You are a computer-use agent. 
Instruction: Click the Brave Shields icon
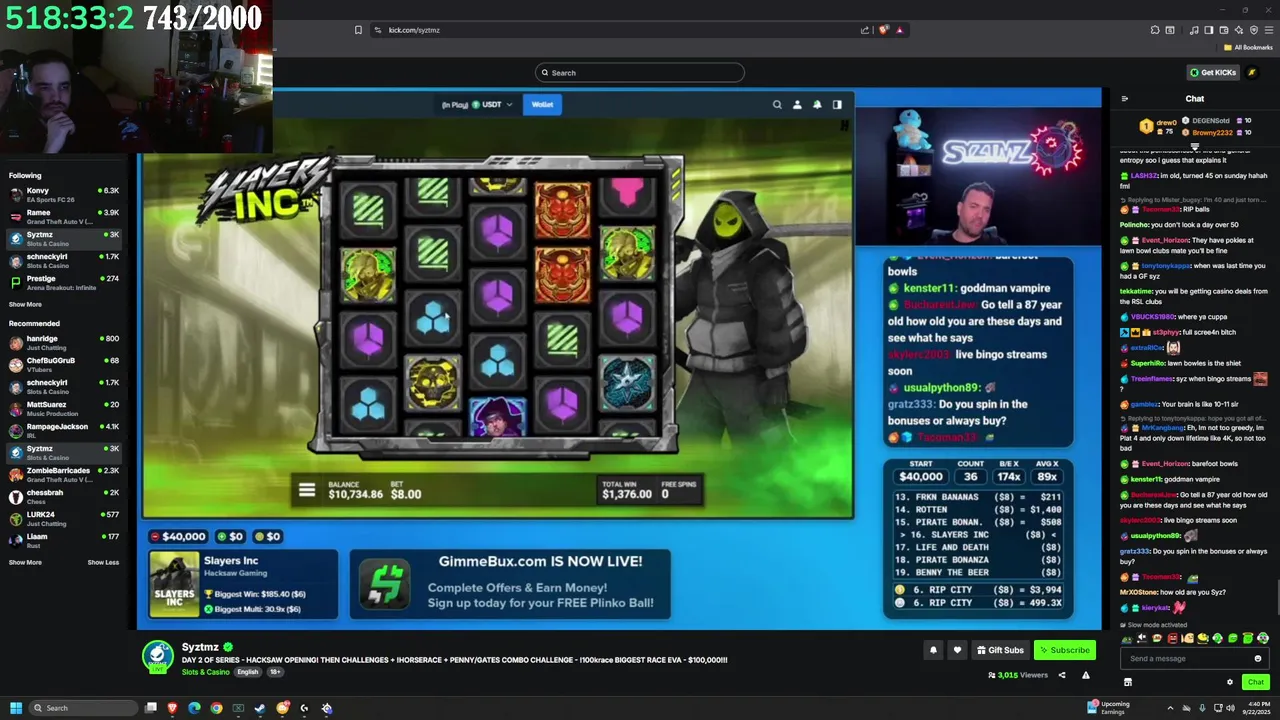pos(883,30)
